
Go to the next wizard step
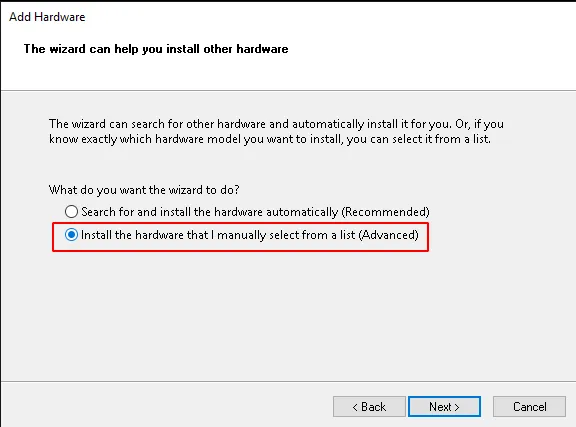pos(444,406)
